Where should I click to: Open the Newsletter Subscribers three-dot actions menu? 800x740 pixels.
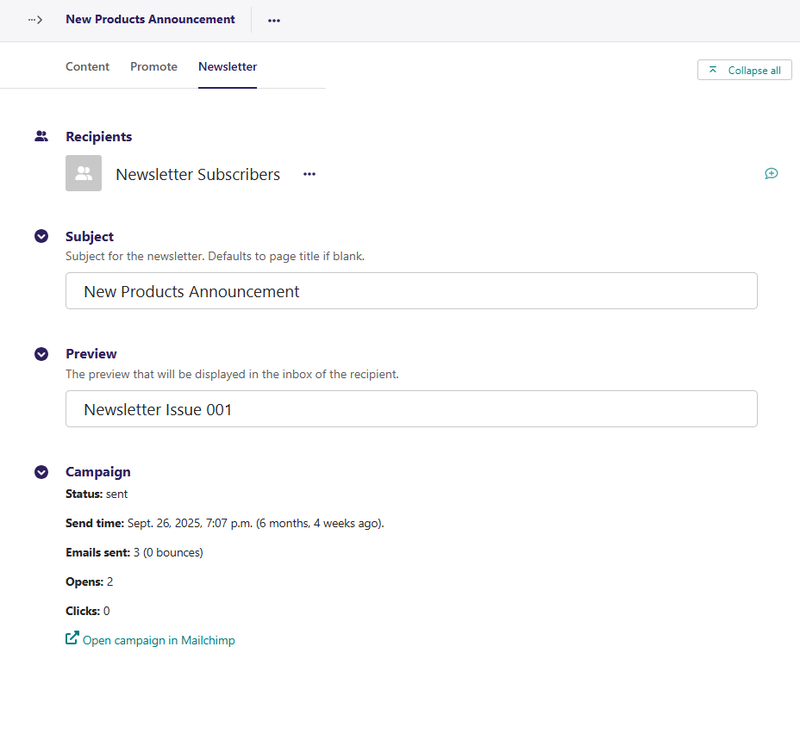pyautogui.click(x=309, y=174)
